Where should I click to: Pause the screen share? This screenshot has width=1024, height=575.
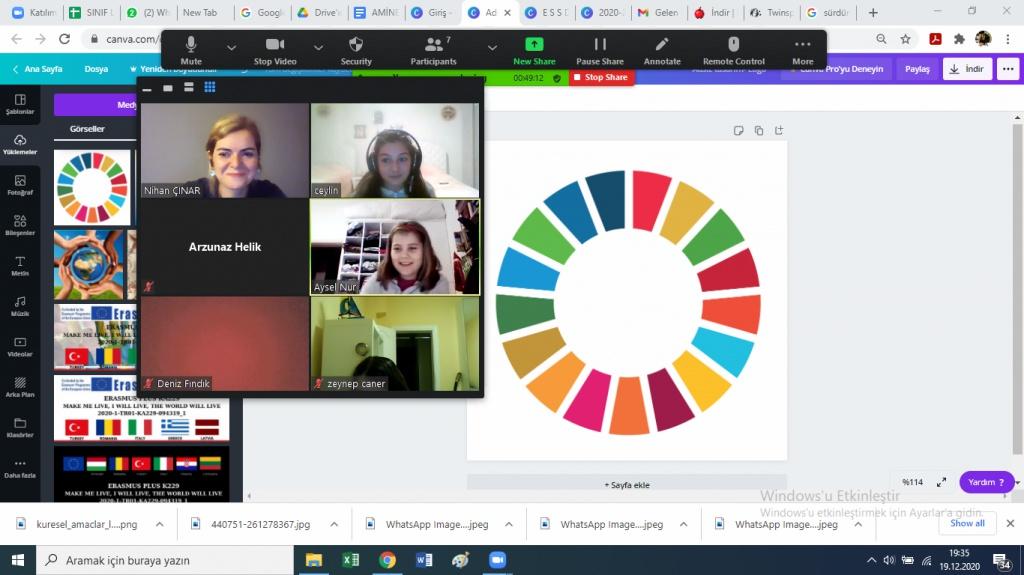[x=599, y=50]
